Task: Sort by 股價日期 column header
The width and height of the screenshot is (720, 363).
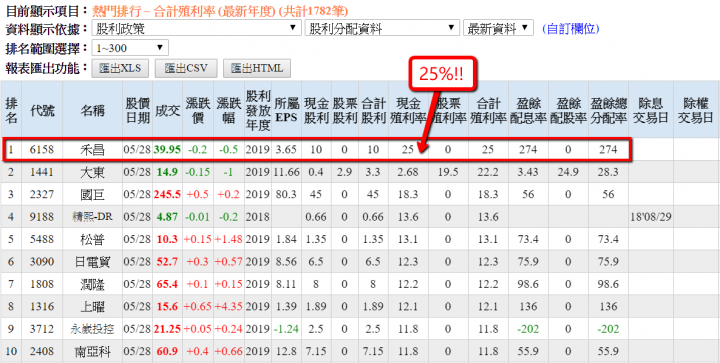Action: point(137,110)
